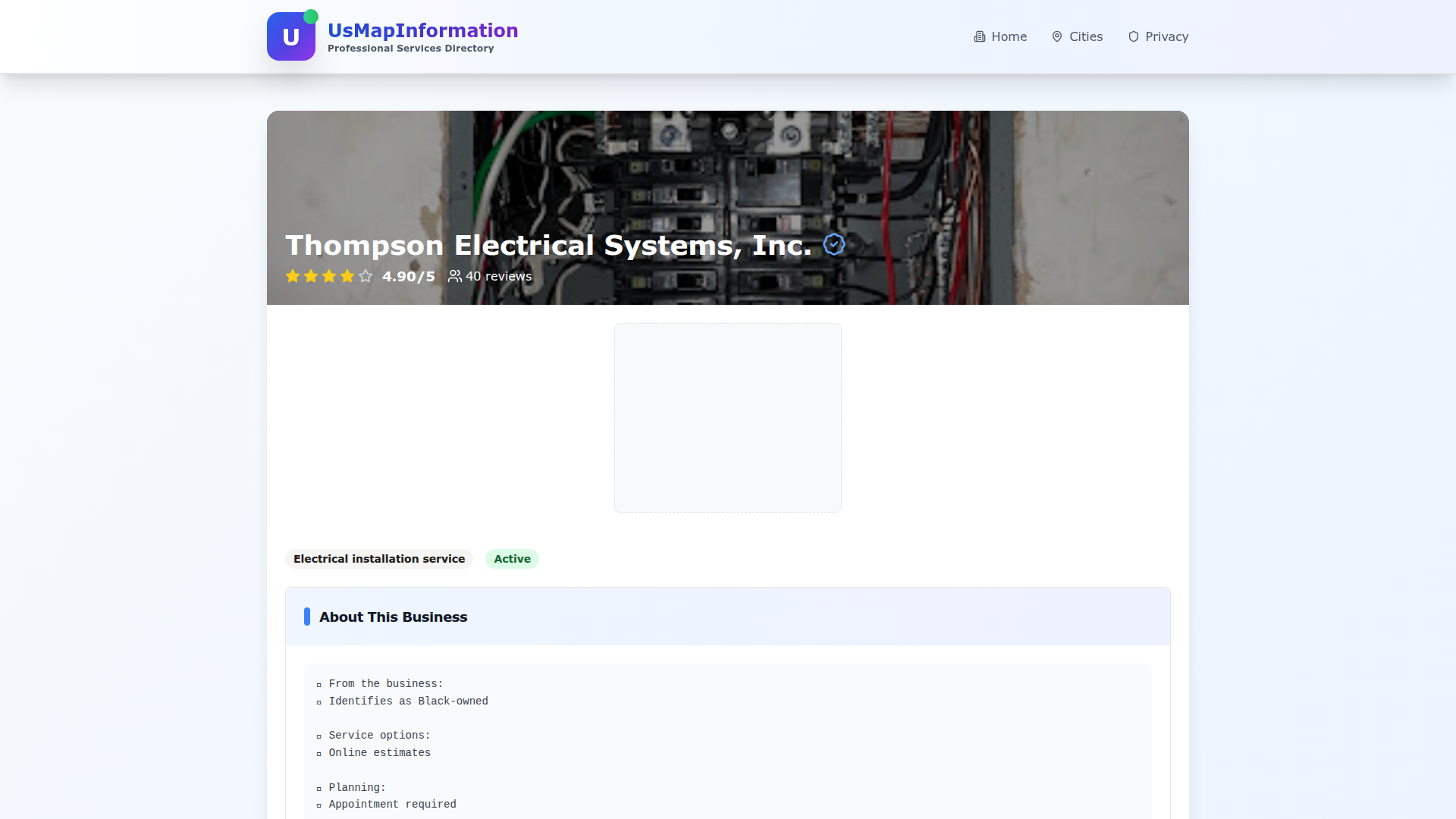Open the Cities nav link

1077,36
